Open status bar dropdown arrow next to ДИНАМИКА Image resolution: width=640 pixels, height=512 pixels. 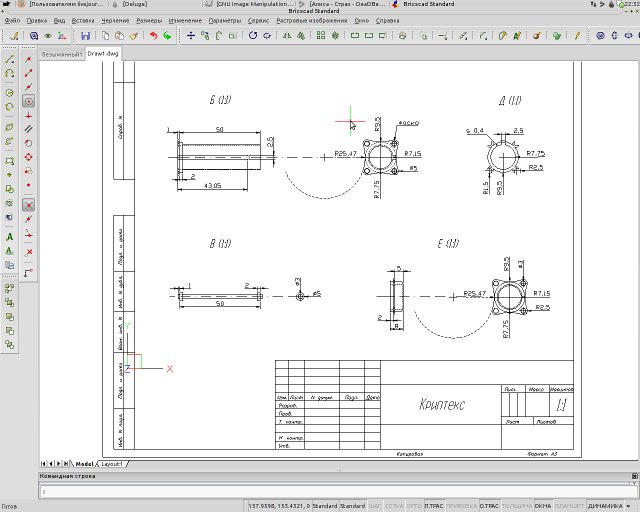[629, 506]
